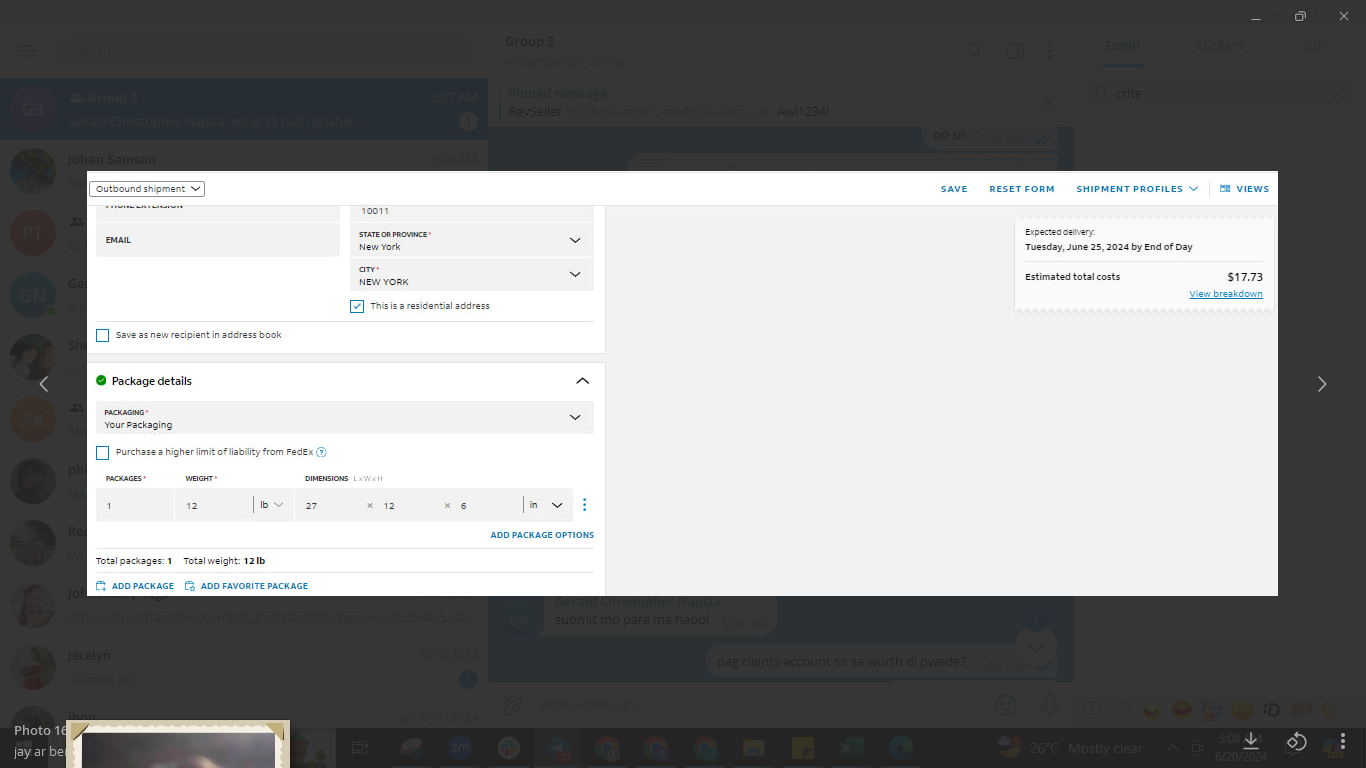
Task: Open the media viewer three-dot menu
Action: [x=1342, y=741]
